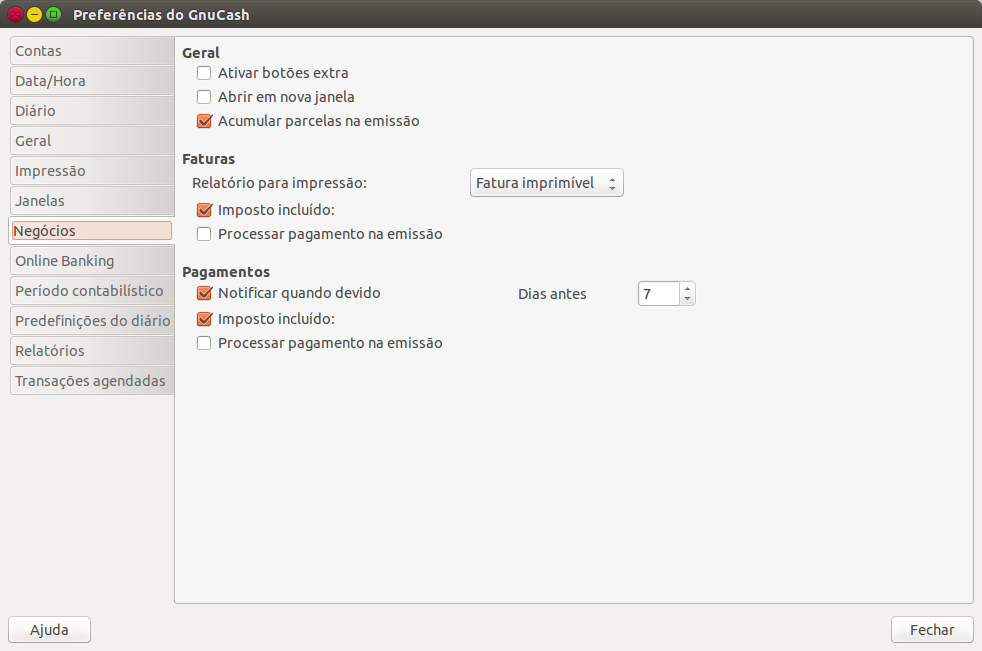The height and width of the screenshot is (651, 982).
Task: Open the Transações agendadas tab
Action: tap(90, 381)
